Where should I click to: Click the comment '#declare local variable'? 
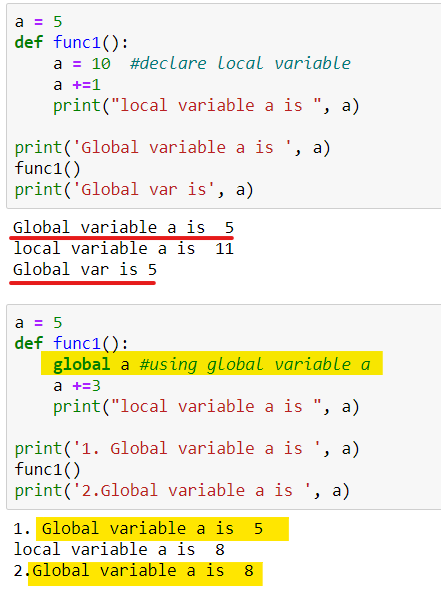(x=240, y=63)
